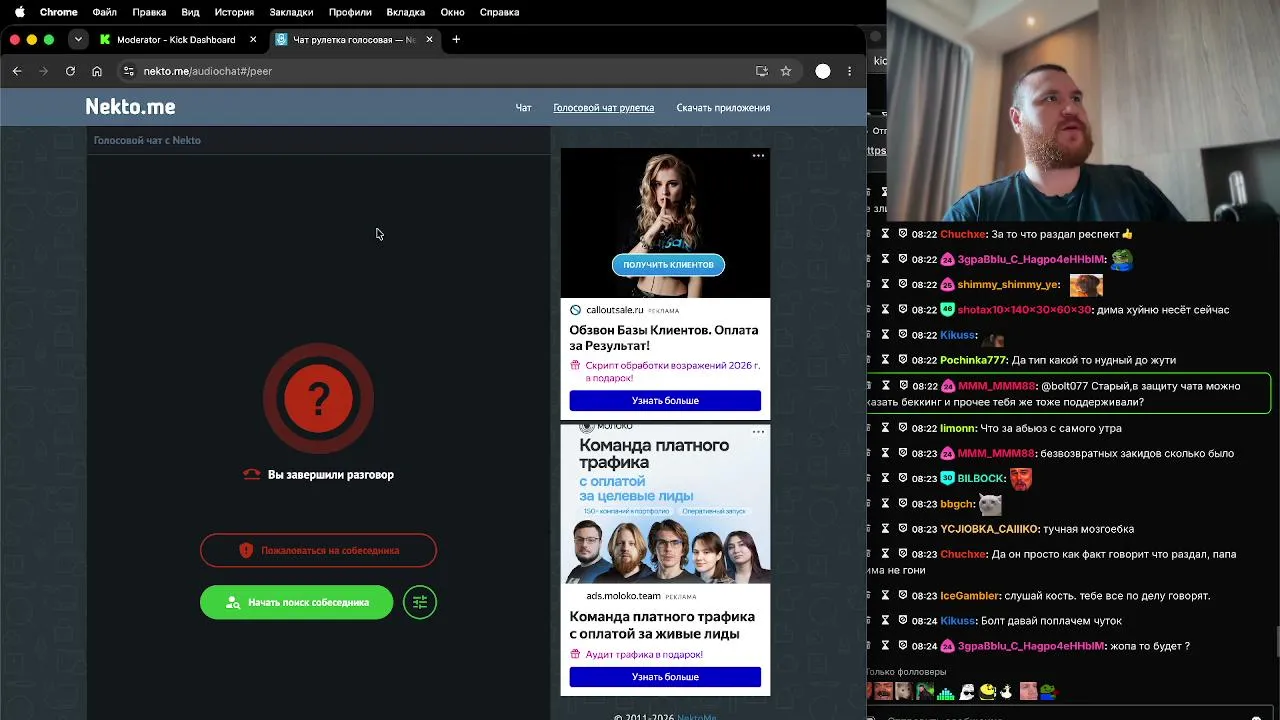Viewport: 1280px width, 720px height.
Task: Click Узнать больше under Moloko ad
Action: pos(665,677)
